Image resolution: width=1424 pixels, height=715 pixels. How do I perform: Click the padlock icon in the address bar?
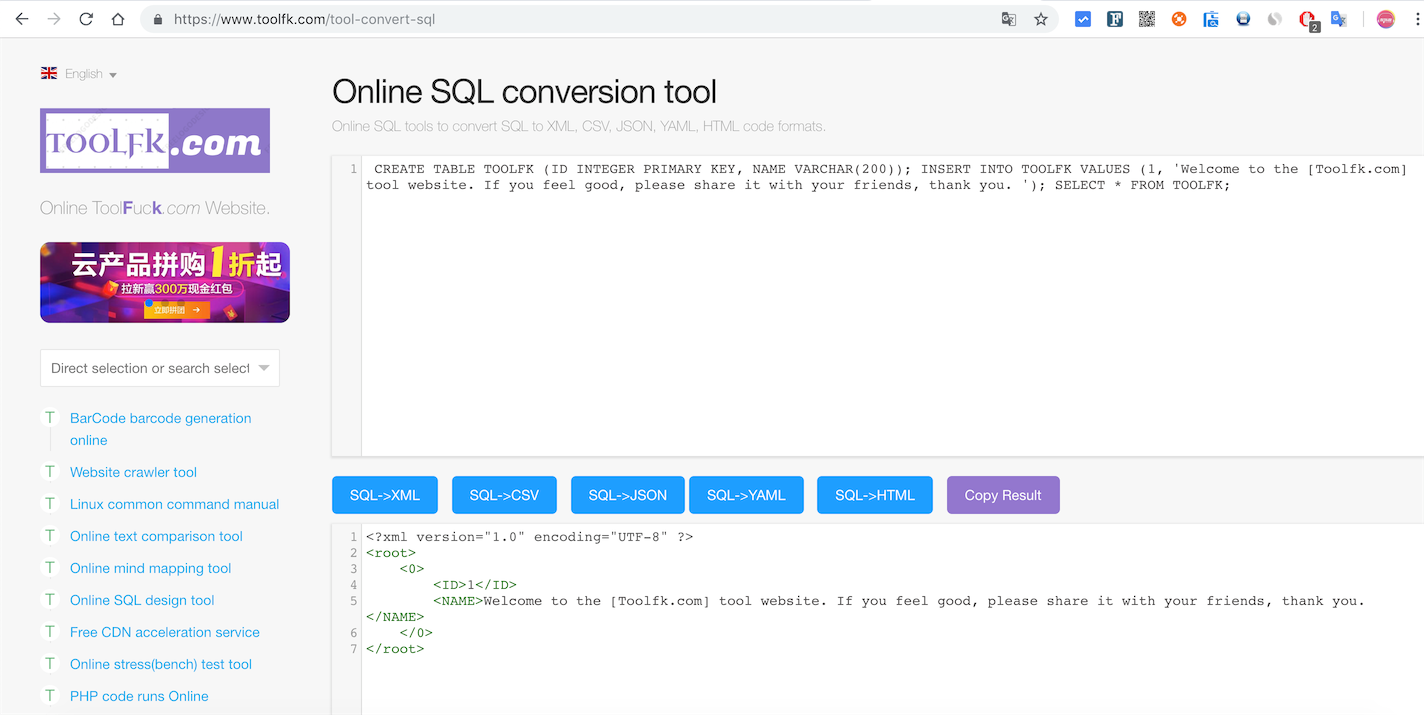156,18
